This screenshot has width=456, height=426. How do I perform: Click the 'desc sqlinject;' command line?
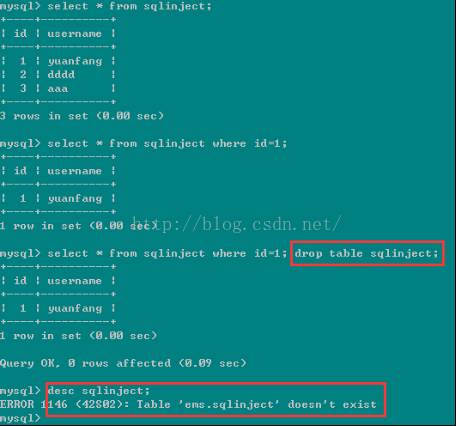(99, 390)
